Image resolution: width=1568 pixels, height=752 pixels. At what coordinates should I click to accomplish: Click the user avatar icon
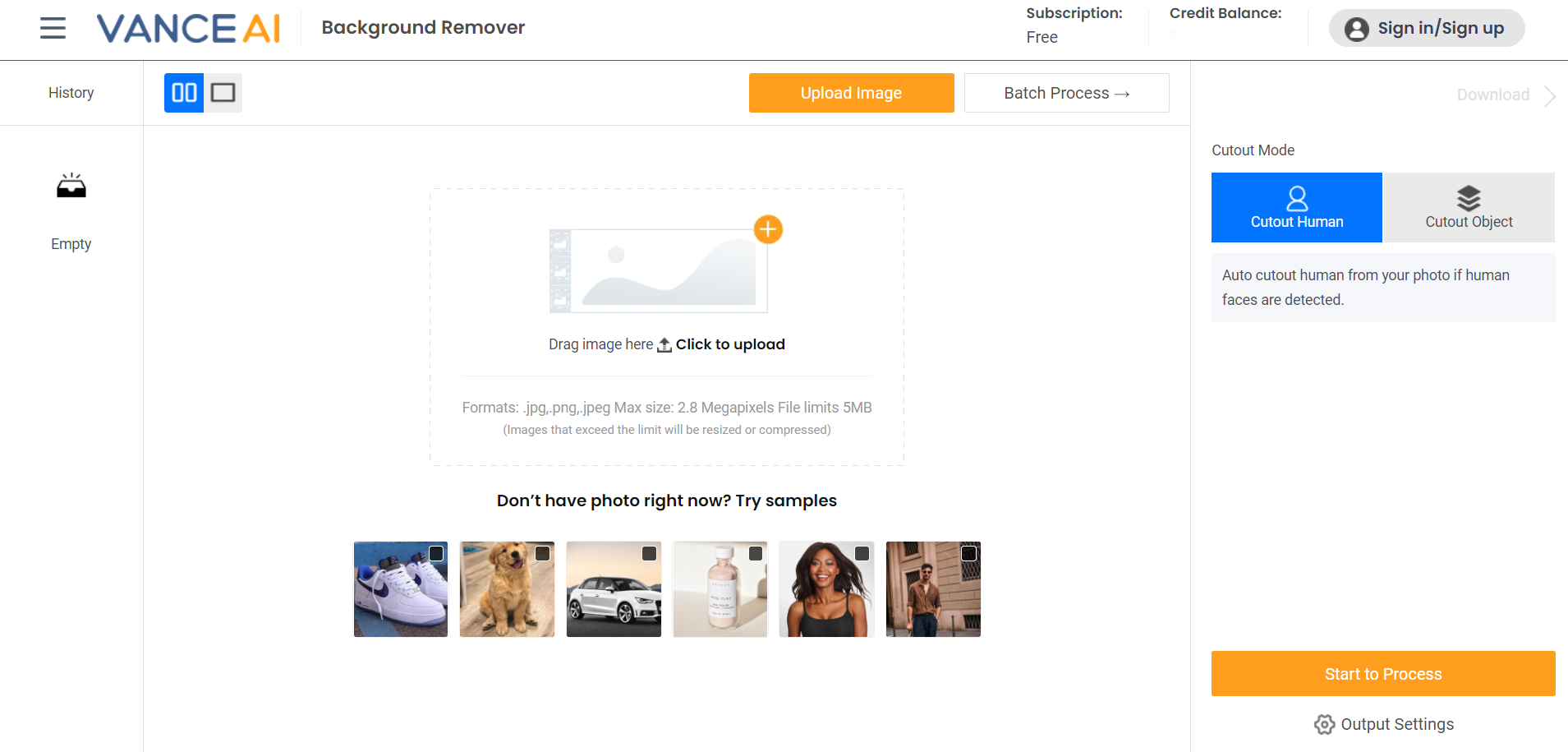(1356, 29)
